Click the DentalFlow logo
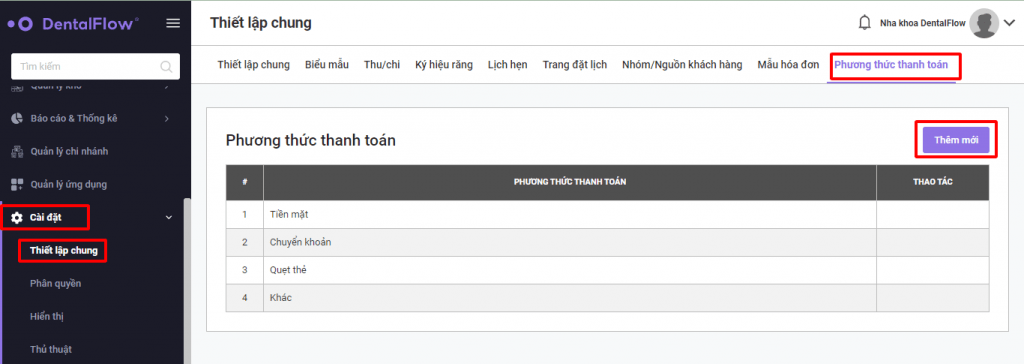The image size is (1024, 364). [x=73, y=24]
